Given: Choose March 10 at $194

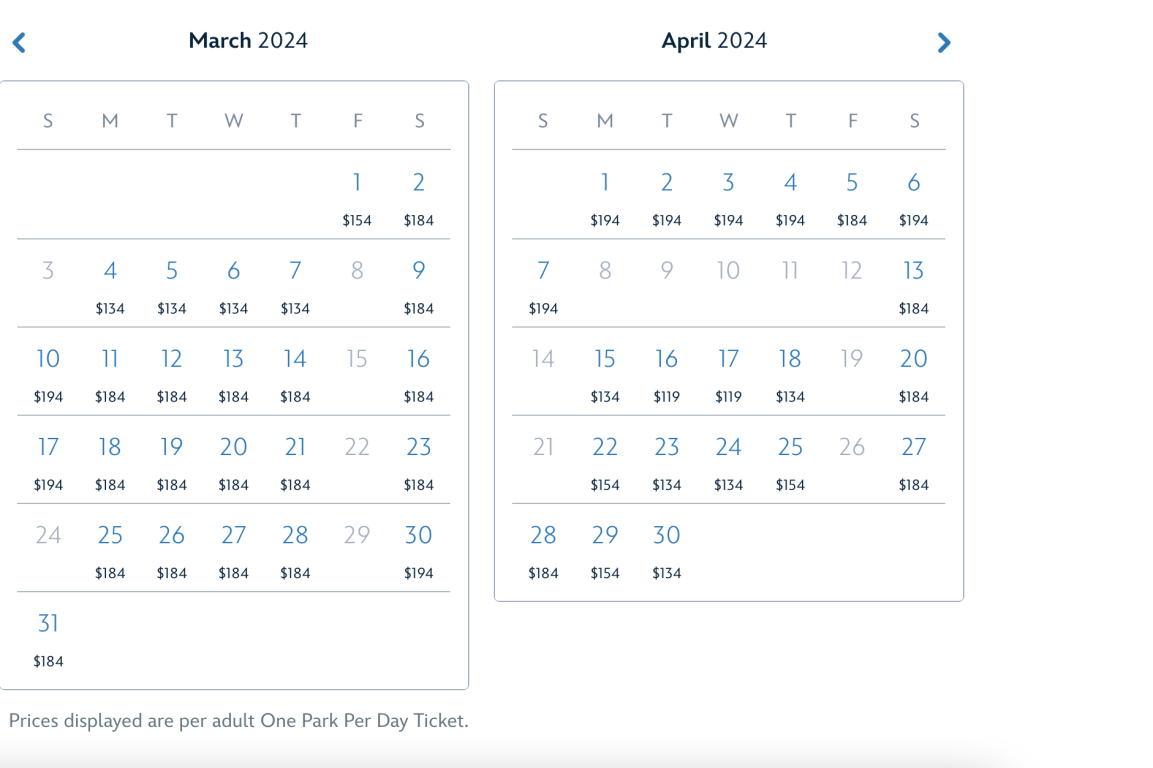Looking at the screenshot, I should click(48, 359).
